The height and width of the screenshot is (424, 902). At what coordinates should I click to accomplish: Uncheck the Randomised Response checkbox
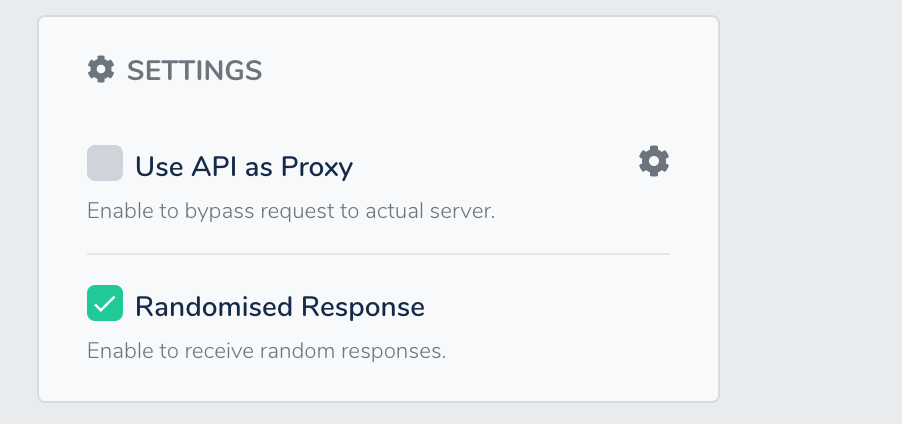pyautogui.click(x=105, y=303)
